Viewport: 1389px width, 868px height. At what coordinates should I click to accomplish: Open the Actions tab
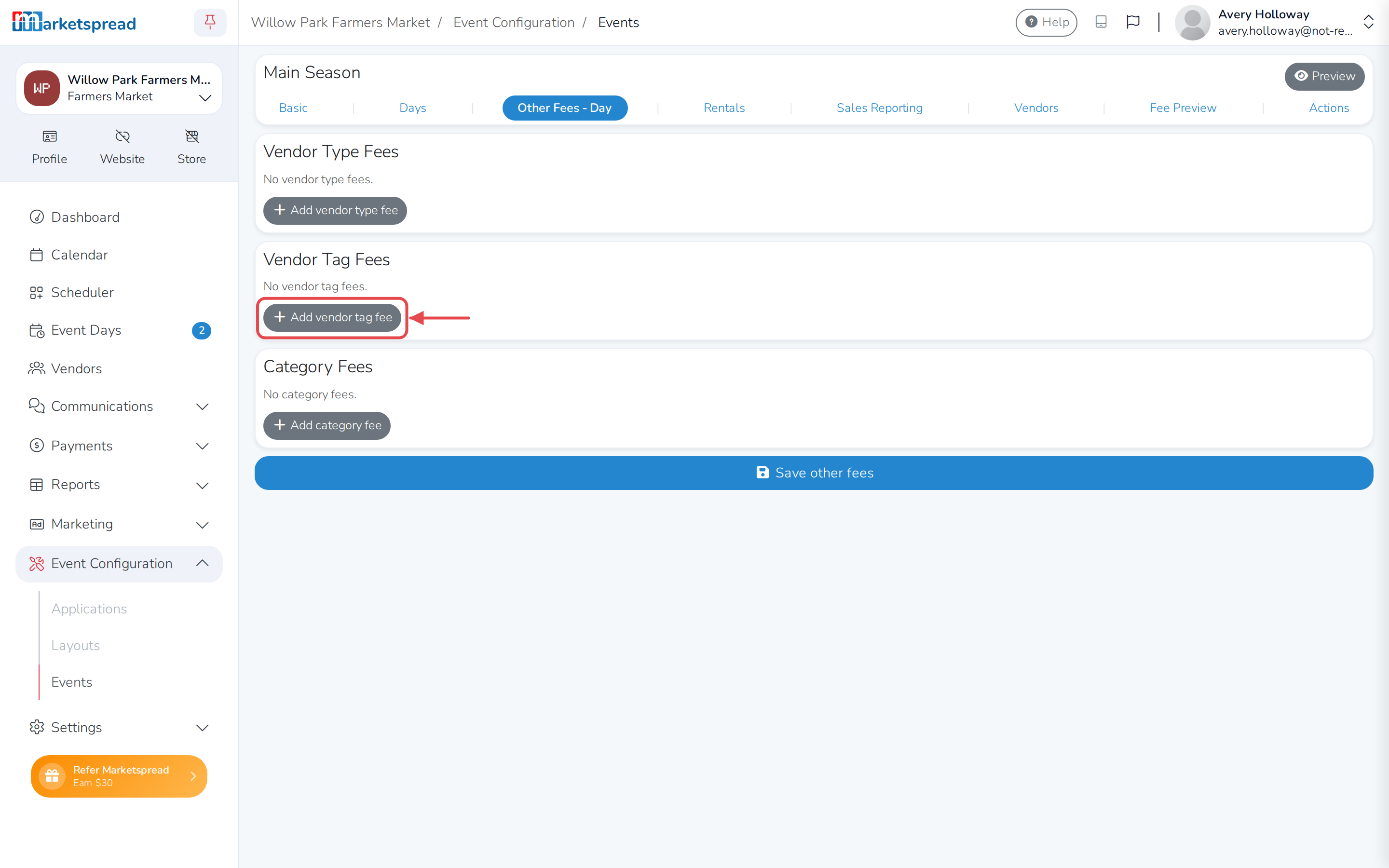pyautogui.click(x=1329, y=108)
